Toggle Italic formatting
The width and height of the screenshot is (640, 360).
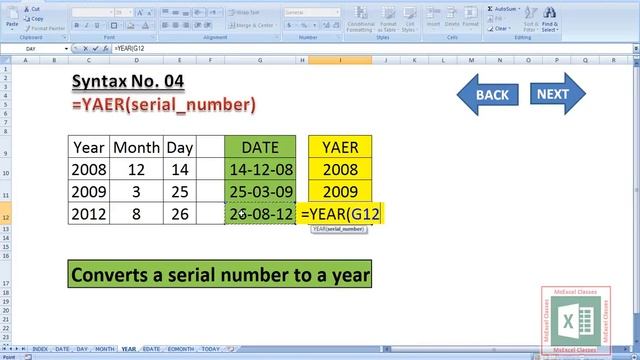87,26
